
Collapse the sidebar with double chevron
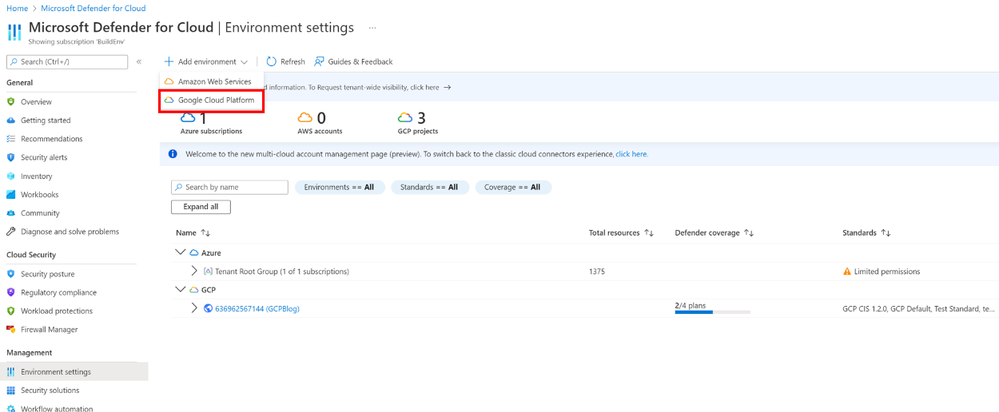pyautogui.click(x=139, y=62)
